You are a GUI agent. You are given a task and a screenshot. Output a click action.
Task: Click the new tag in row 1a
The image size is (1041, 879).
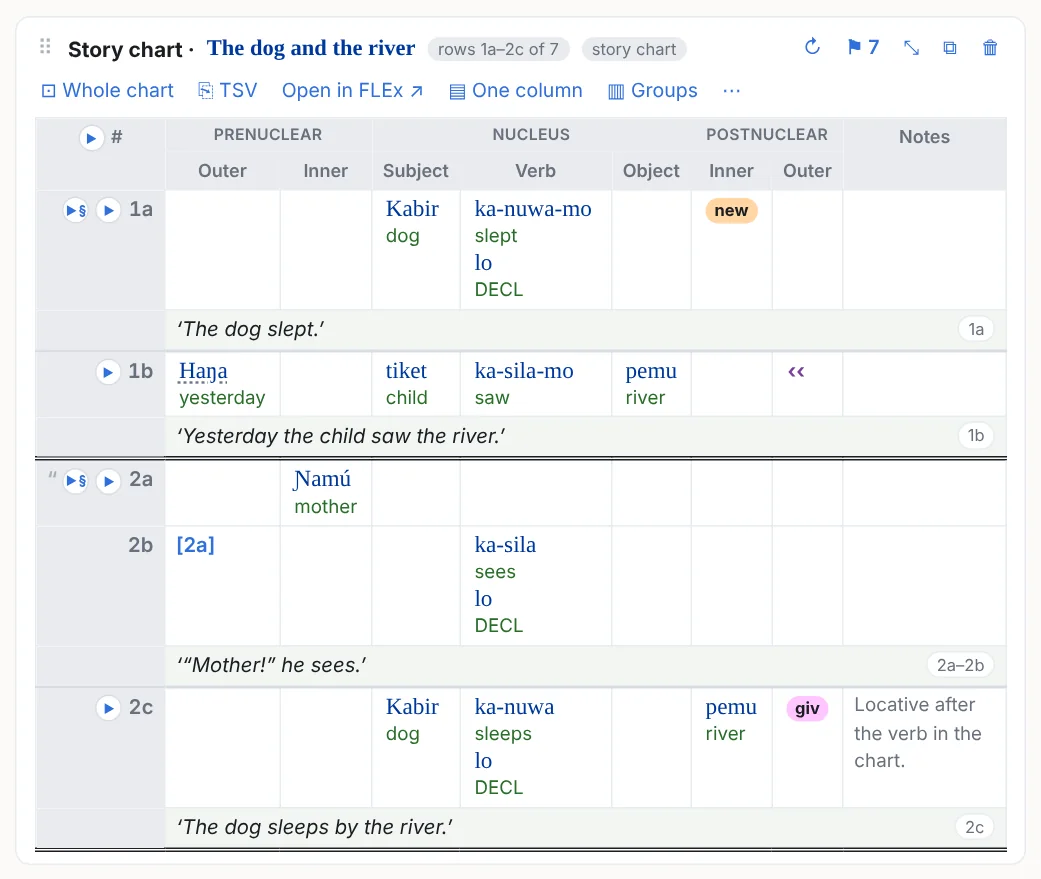pyautogui.click(x=731, y=210)
